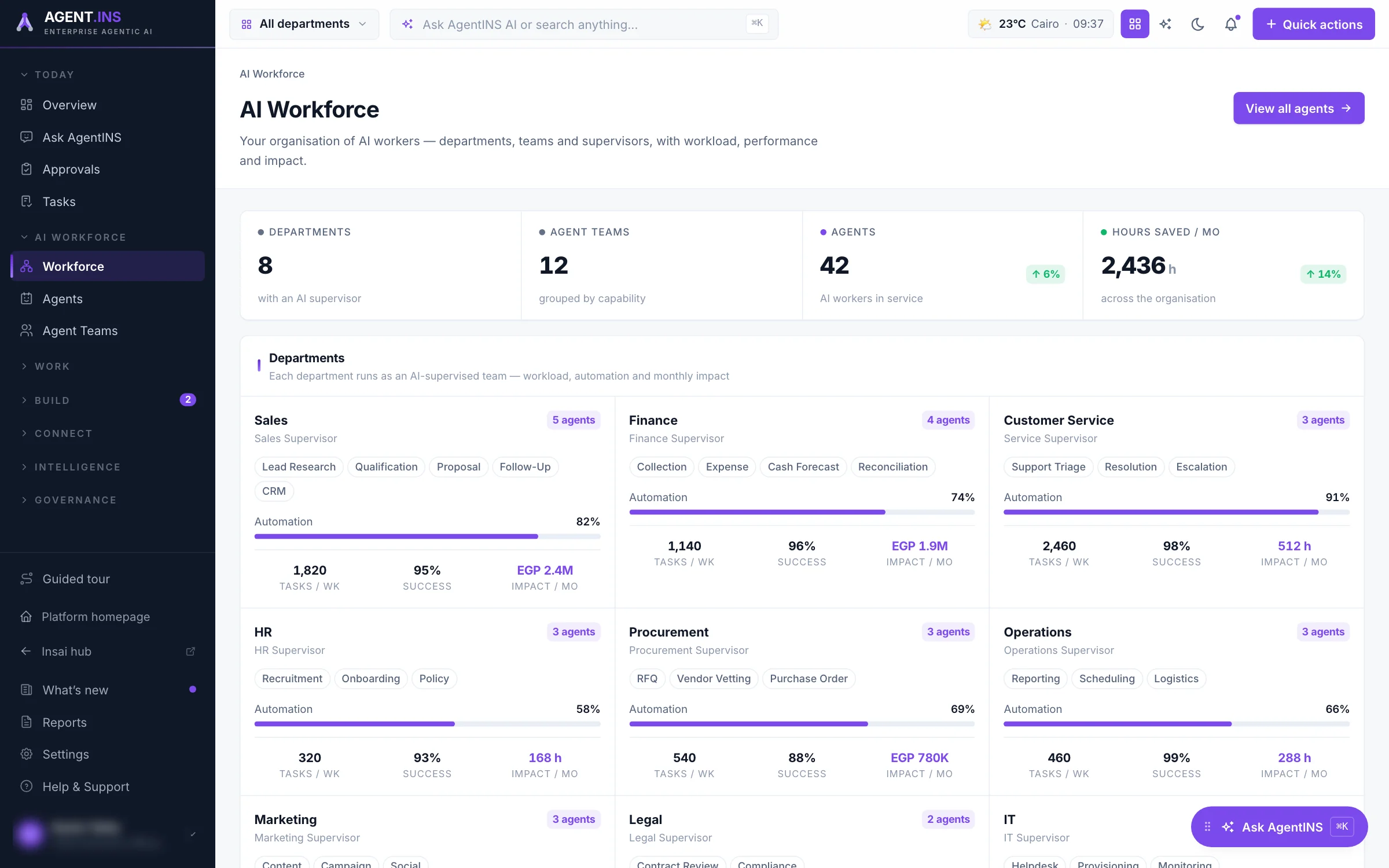Click the Help & Support question icon

click(27, 786)
